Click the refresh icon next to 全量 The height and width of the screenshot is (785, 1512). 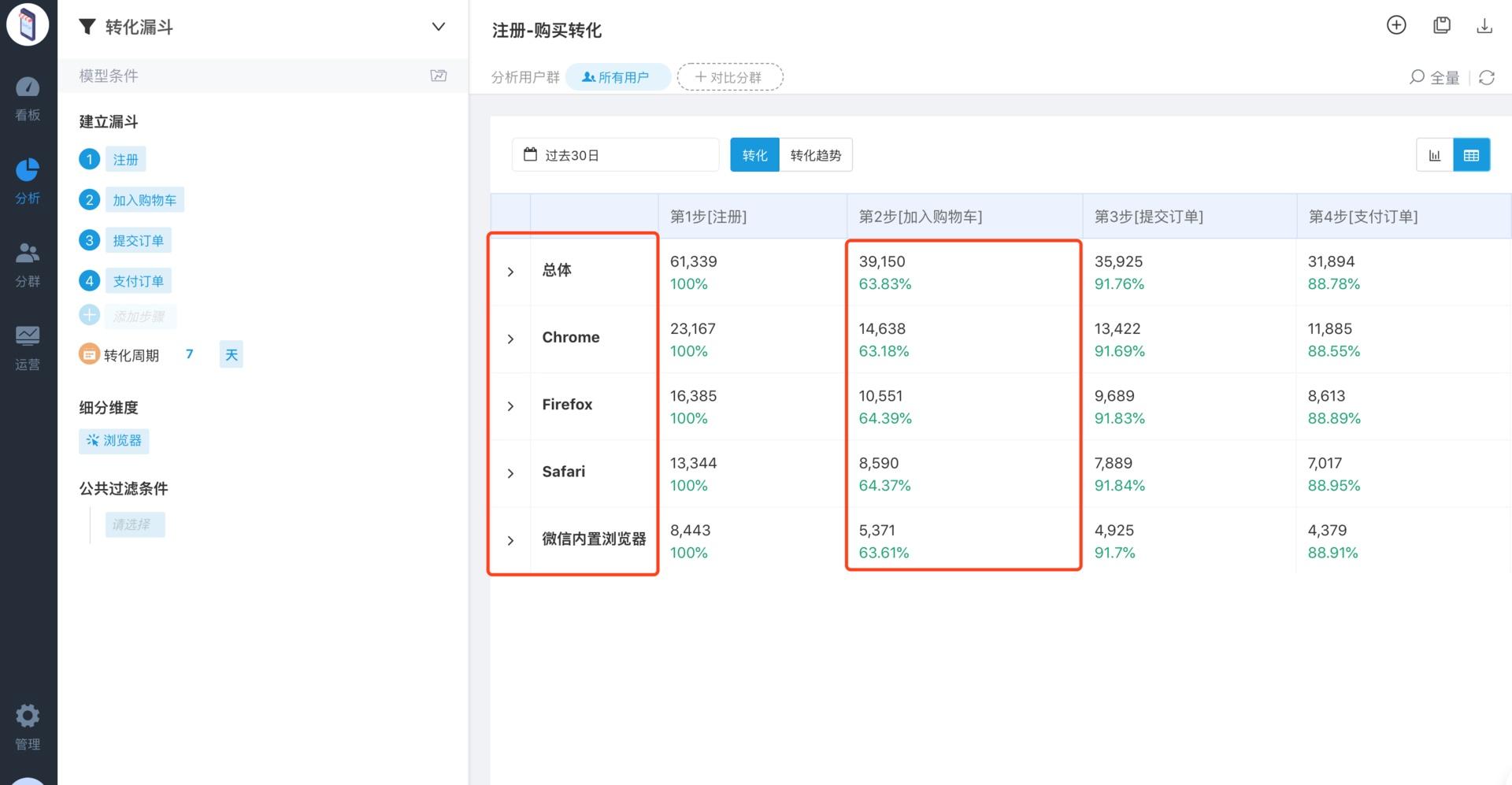(1487, 77)
